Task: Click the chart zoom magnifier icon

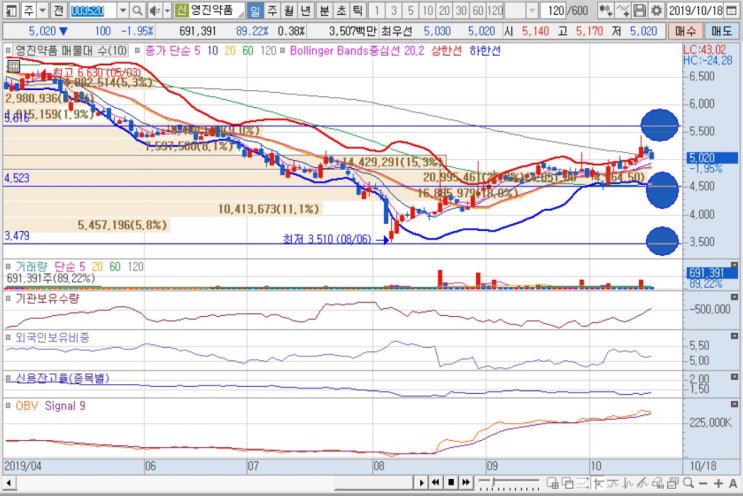Action: [689, 483]
